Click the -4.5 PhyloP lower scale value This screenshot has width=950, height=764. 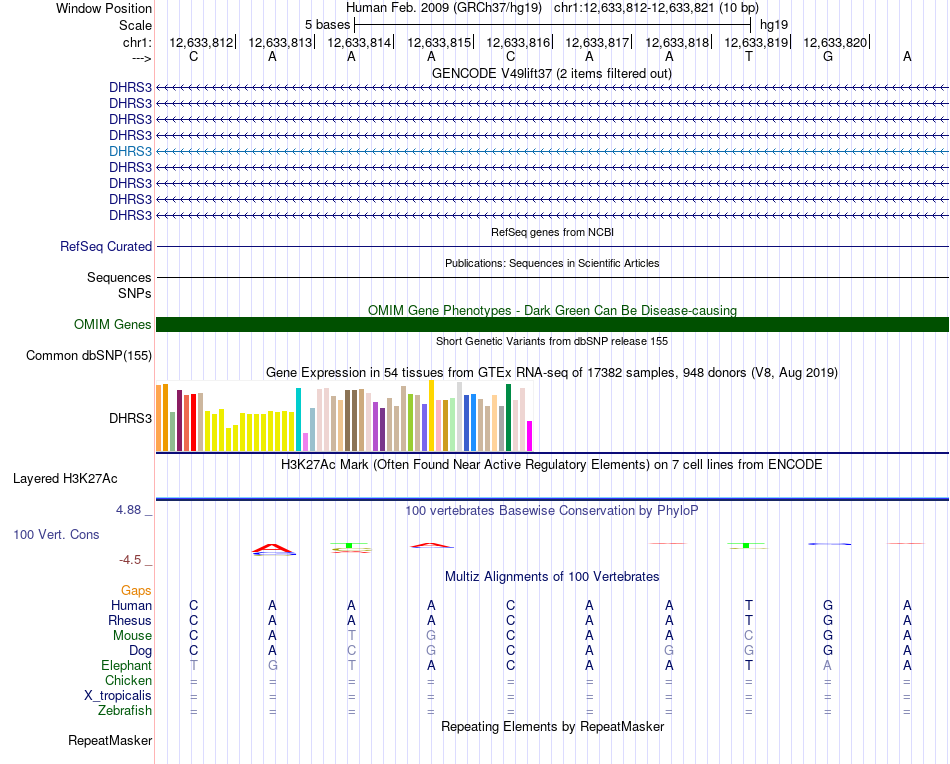pos(130,560)
